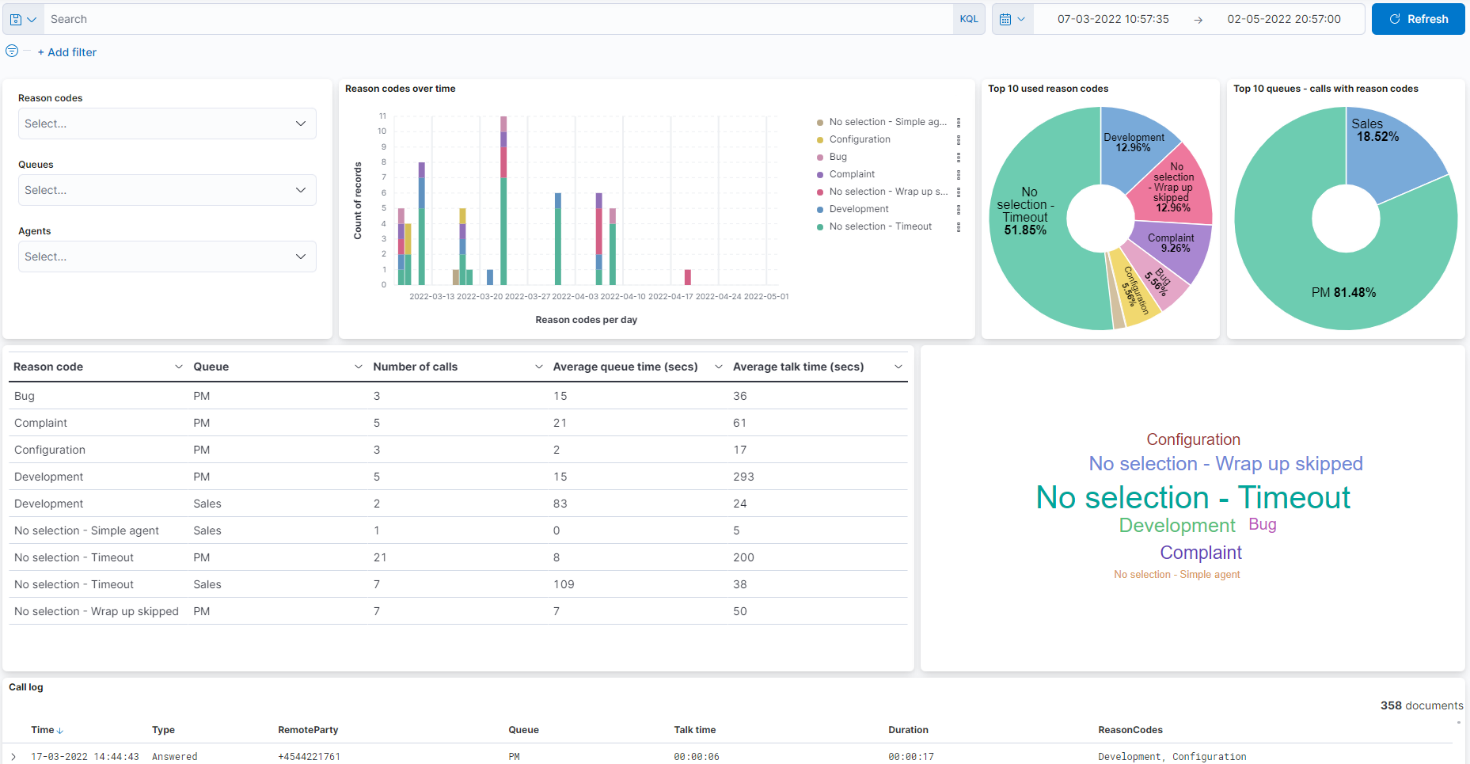Click Type column header in call log

pyautogui.click(x=162, y=730)
